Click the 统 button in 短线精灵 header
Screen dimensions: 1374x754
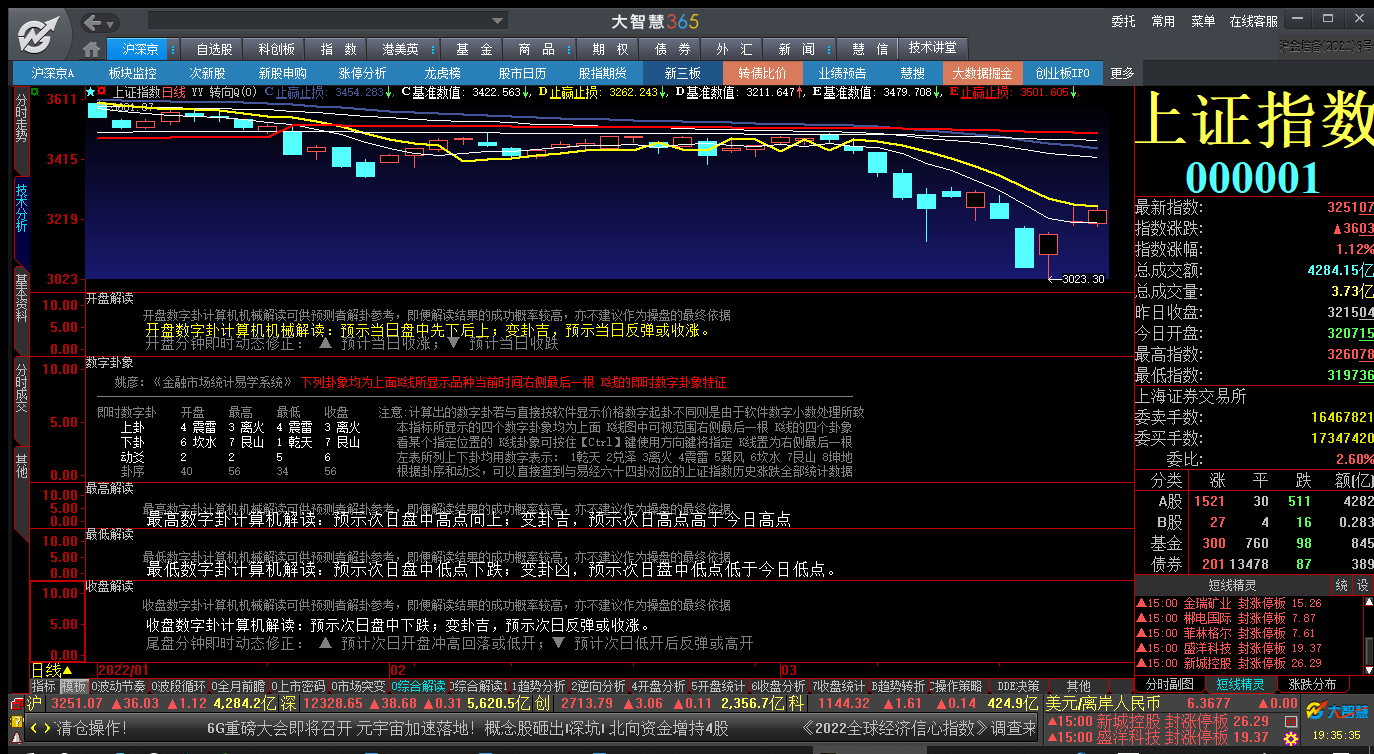[1341, 585]
